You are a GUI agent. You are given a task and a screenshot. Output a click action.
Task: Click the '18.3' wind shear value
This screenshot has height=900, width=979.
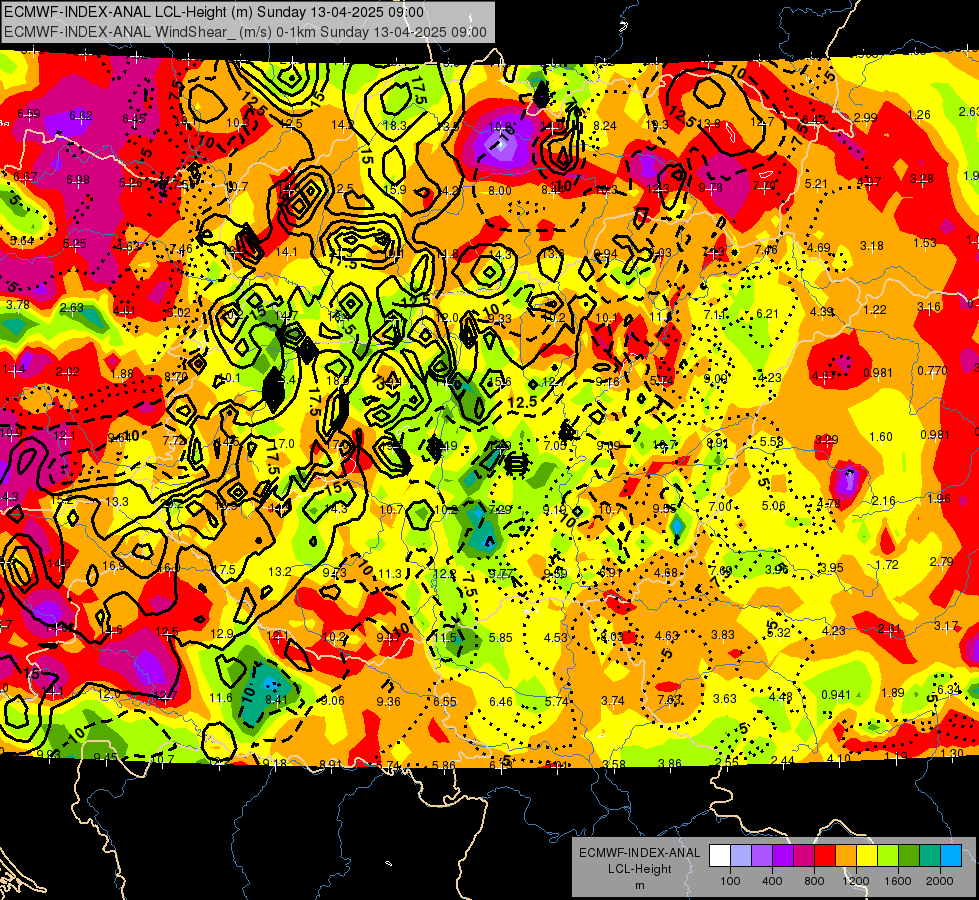395,126
